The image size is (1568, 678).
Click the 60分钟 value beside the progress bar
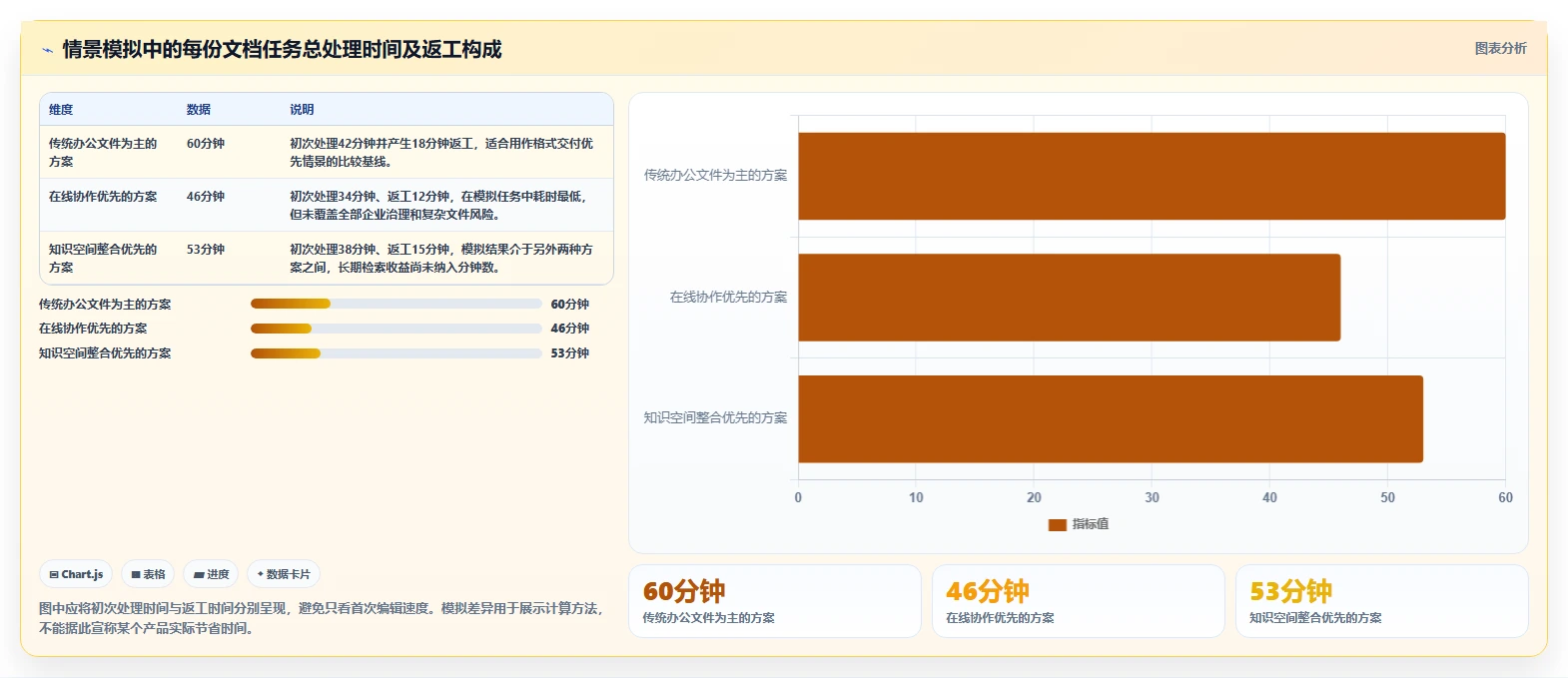coord(570,305)
